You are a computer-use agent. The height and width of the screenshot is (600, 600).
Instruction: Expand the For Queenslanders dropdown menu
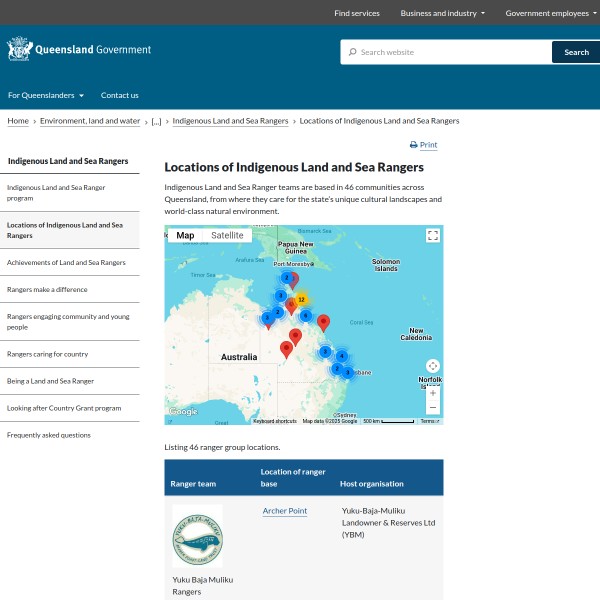[x=46, y=95]
